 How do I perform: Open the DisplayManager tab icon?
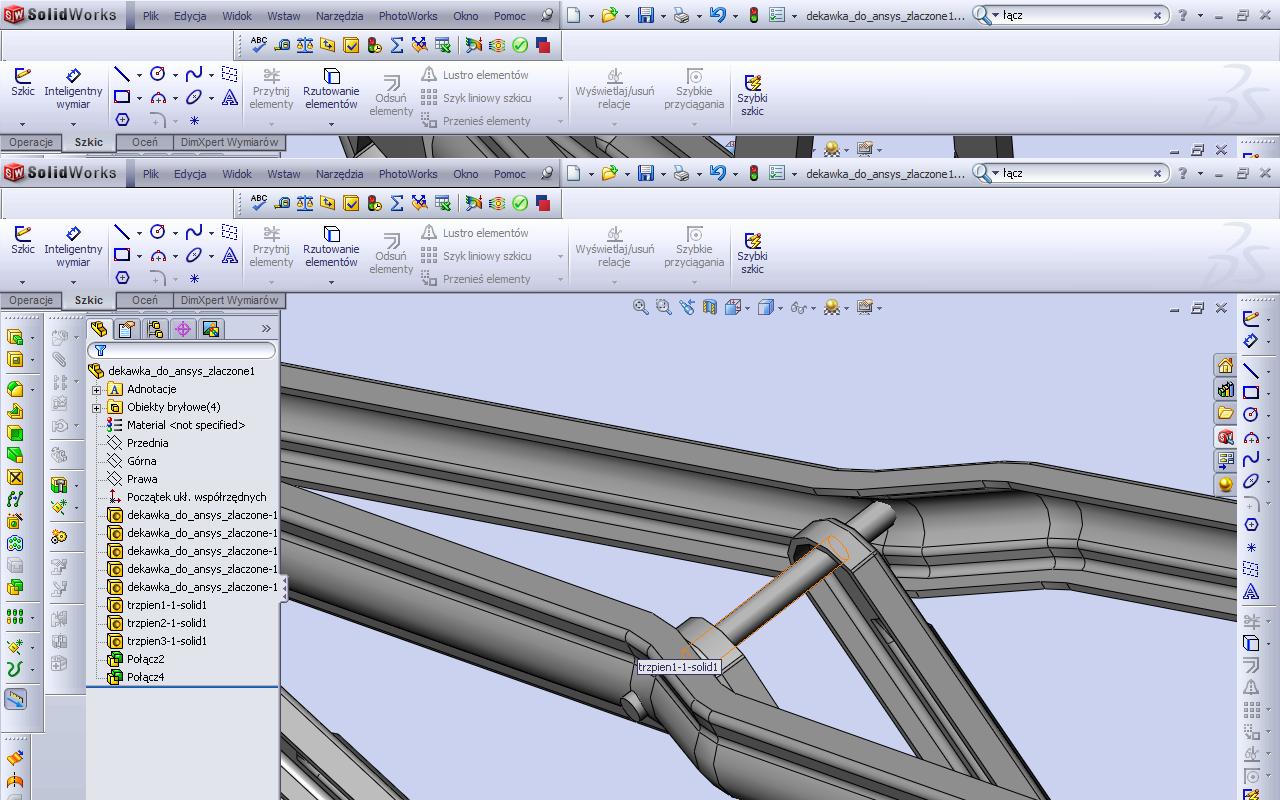pos(211,329)
